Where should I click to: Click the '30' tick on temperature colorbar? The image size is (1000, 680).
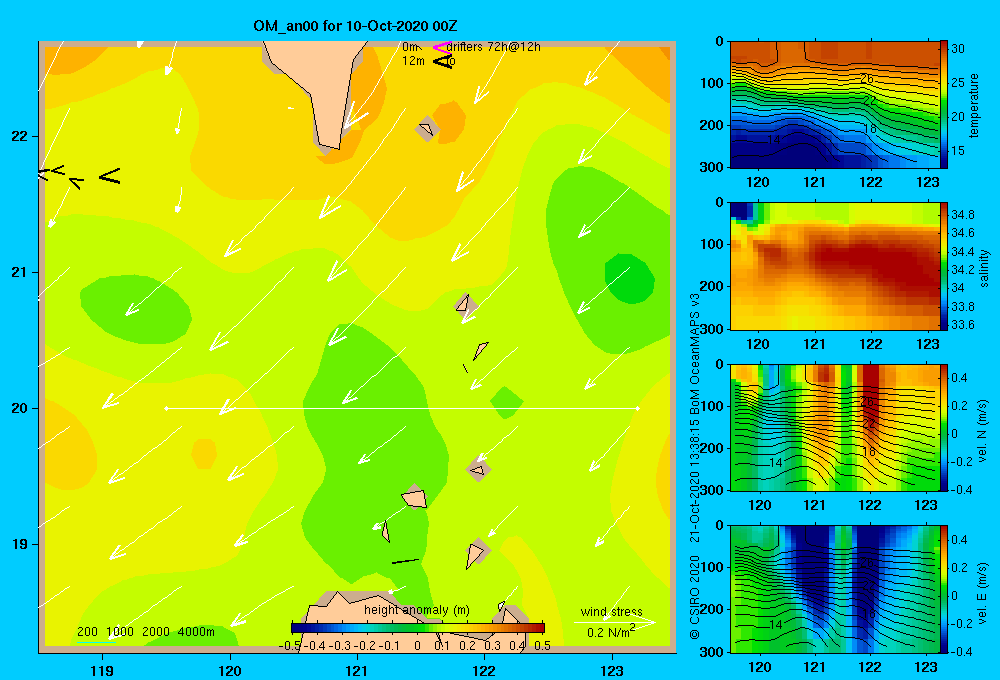(x=958, y=48)
